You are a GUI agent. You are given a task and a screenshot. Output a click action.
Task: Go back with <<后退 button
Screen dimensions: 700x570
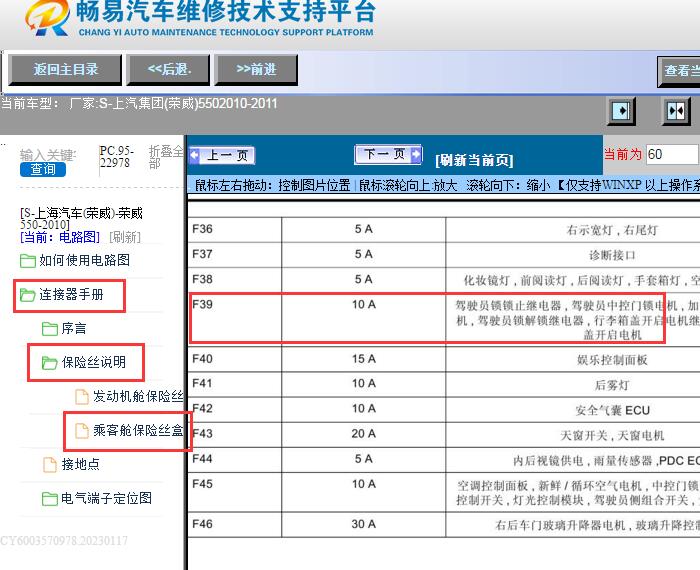[x=168, y=70]
